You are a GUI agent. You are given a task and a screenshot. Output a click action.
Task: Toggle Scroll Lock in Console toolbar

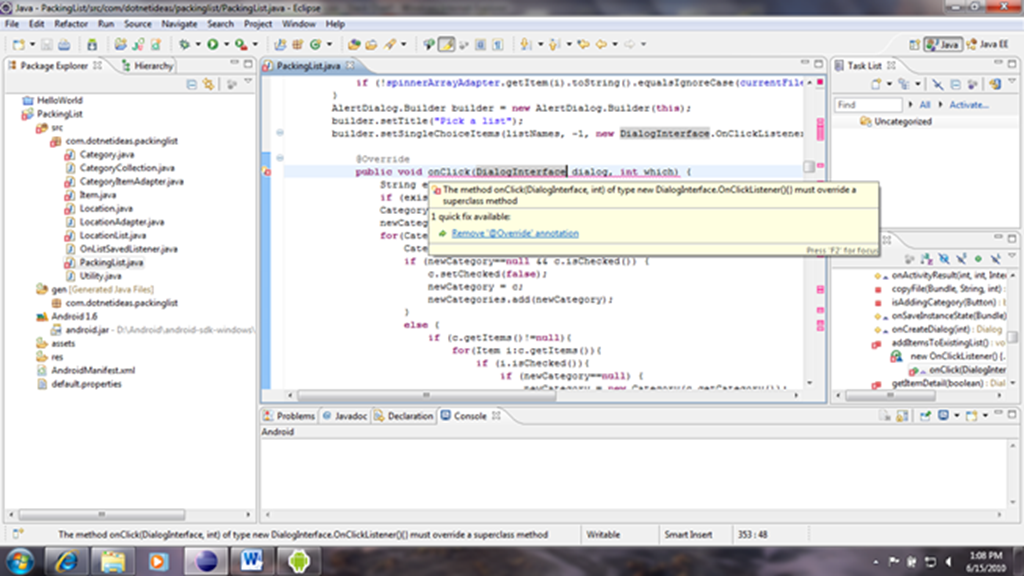click(x=903, y=416)
